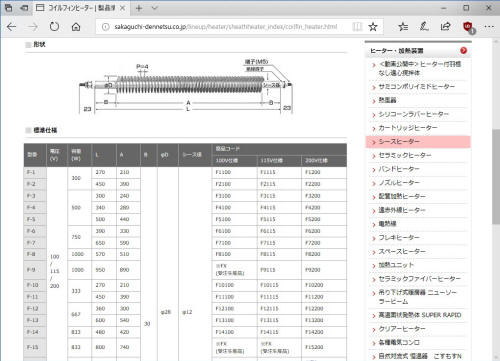Viewport: 500px width, 361px height.
Task: Open the セラミックヒーター sidebar item
Action: pos(405,156)
